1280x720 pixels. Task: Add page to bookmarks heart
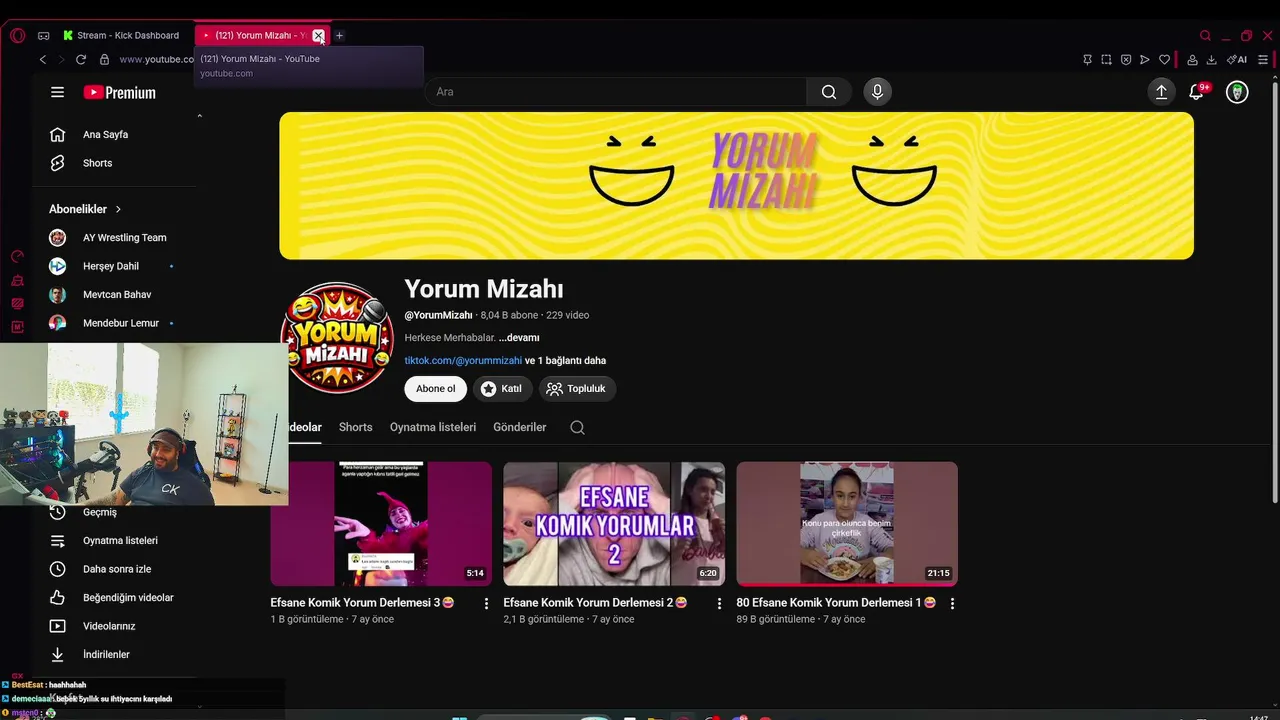tap(1164, 59)
